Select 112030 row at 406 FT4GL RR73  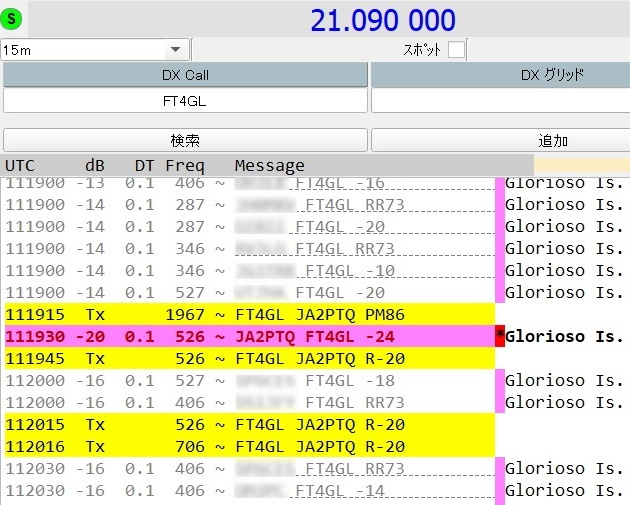(x=250, y=468)
